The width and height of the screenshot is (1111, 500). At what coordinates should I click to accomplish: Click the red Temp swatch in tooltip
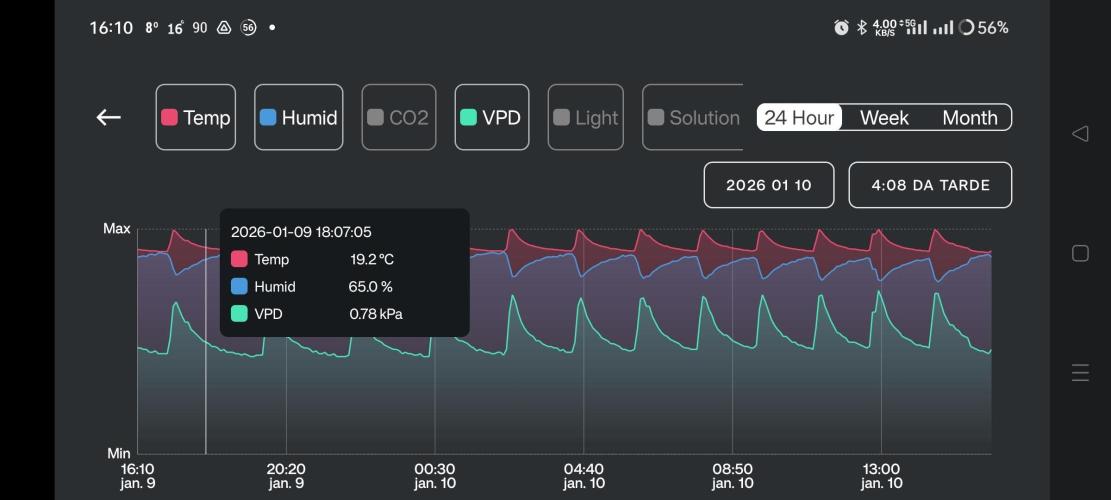(x=239, y=259)
